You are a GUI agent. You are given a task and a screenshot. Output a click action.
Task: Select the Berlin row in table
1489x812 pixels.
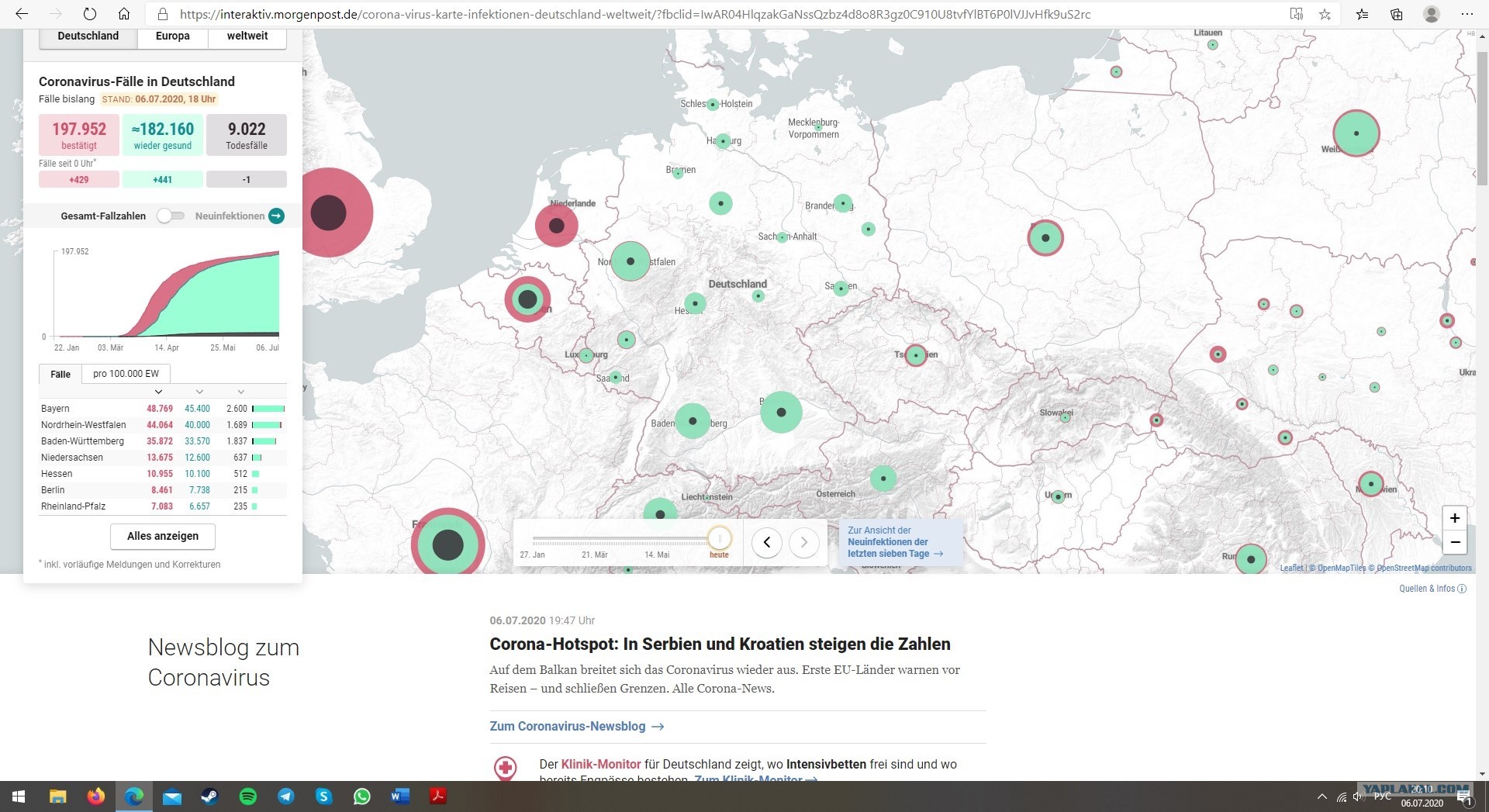pyautogui.click(x=163, y=490)
